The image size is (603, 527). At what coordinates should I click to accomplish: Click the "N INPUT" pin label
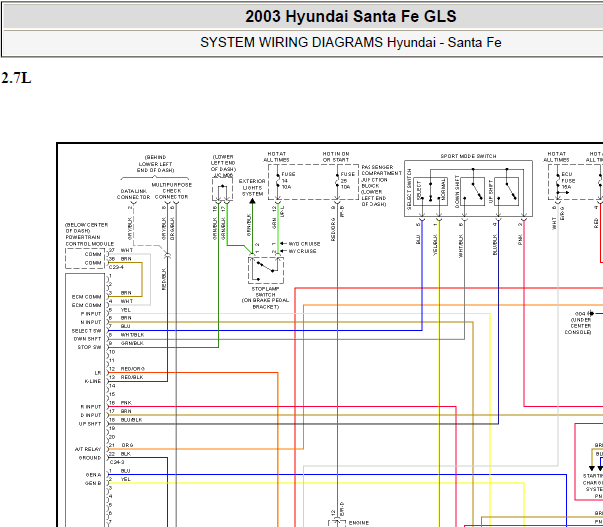pyautogui.click(x=91, y=322)
